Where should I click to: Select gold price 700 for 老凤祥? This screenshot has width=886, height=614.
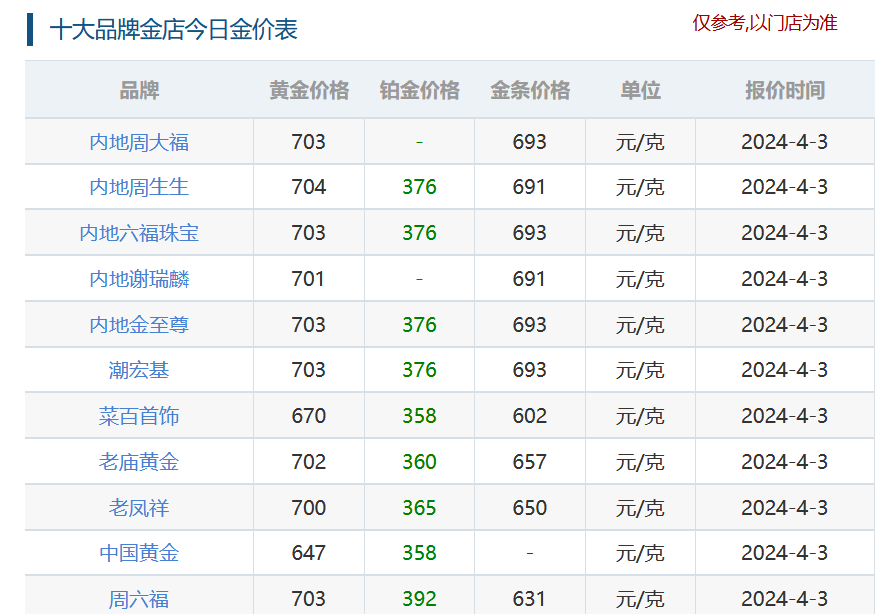point(309,508)
